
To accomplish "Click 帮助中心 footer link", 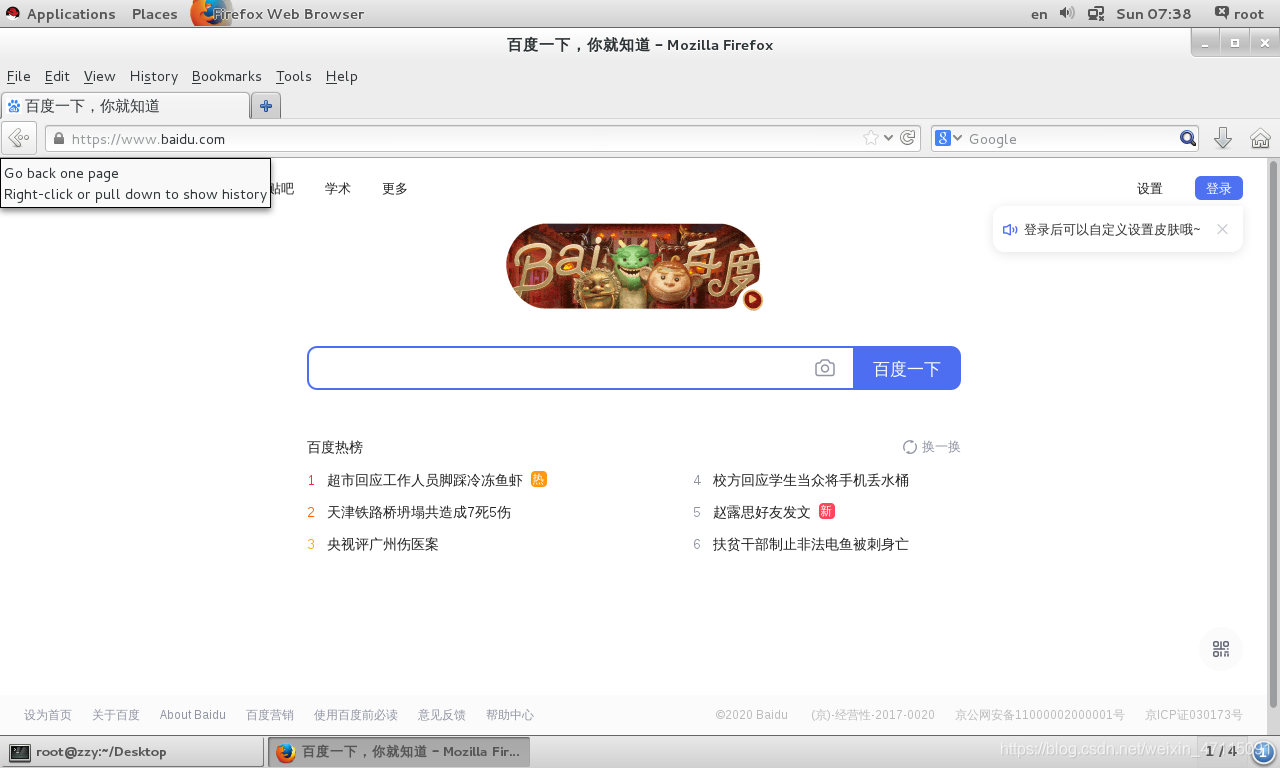I will [510, 715].
